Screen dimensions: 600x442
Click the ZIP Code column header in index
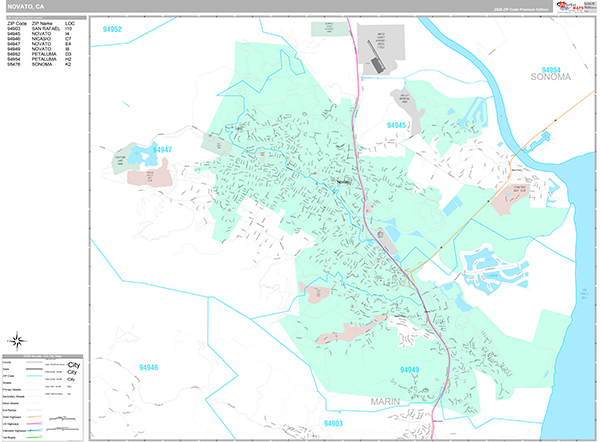click(17, 24)
